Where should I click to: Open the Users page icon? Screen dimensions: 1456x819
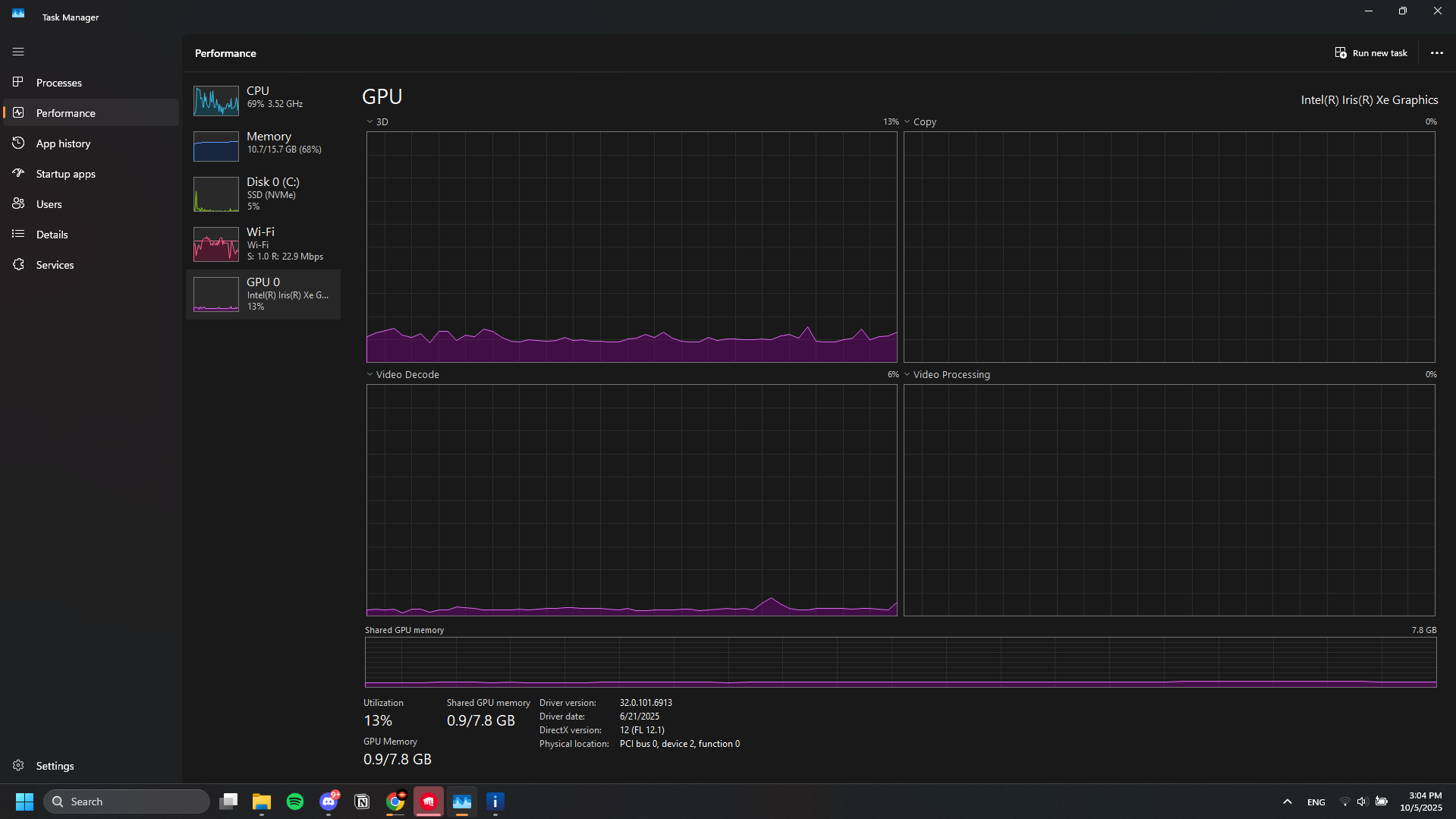18,203
